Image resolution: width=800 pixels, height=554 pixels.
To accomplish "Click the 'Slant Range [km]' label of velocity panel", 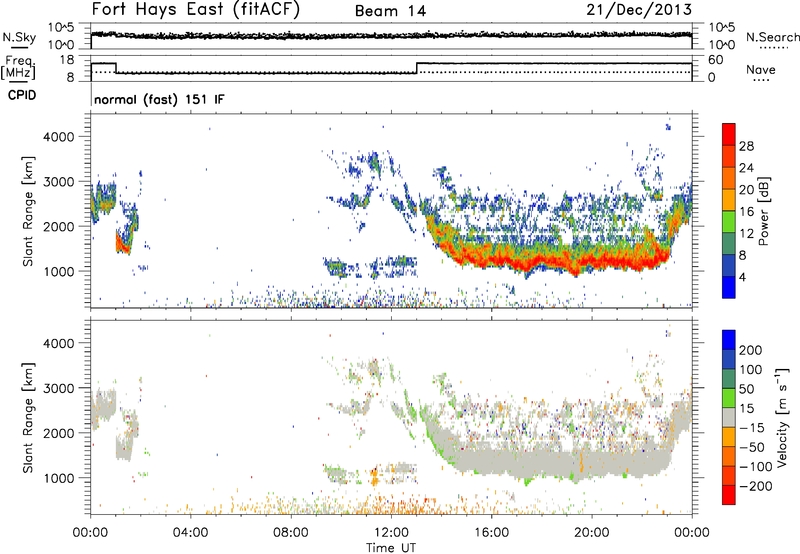I will pyautogui.click(x=28, y=418).
